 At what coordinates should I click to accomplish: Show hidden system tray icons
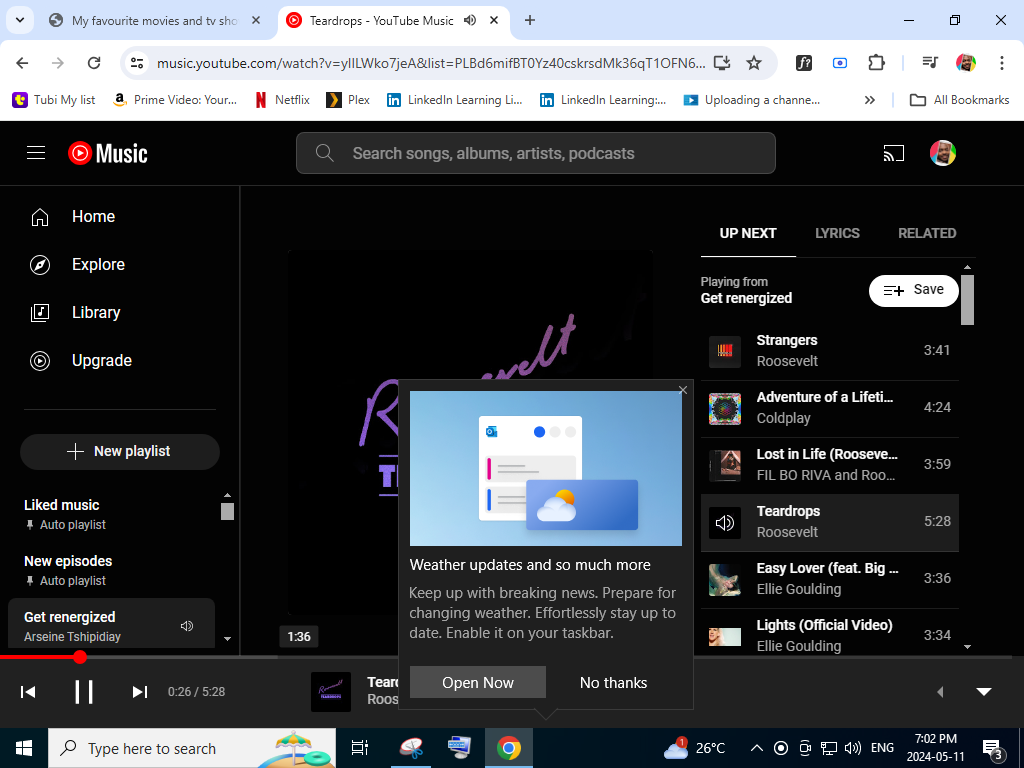(756, 748)
